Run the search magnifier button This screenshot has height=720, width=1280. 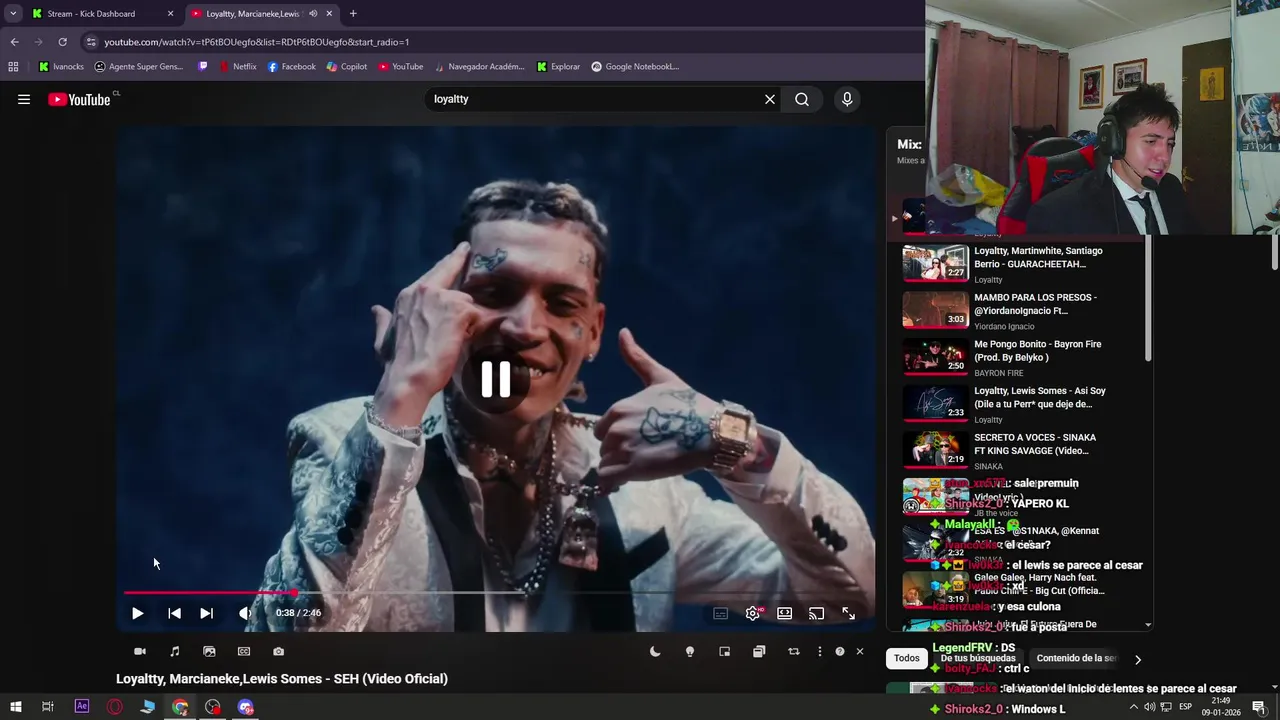tap(802, 99)
